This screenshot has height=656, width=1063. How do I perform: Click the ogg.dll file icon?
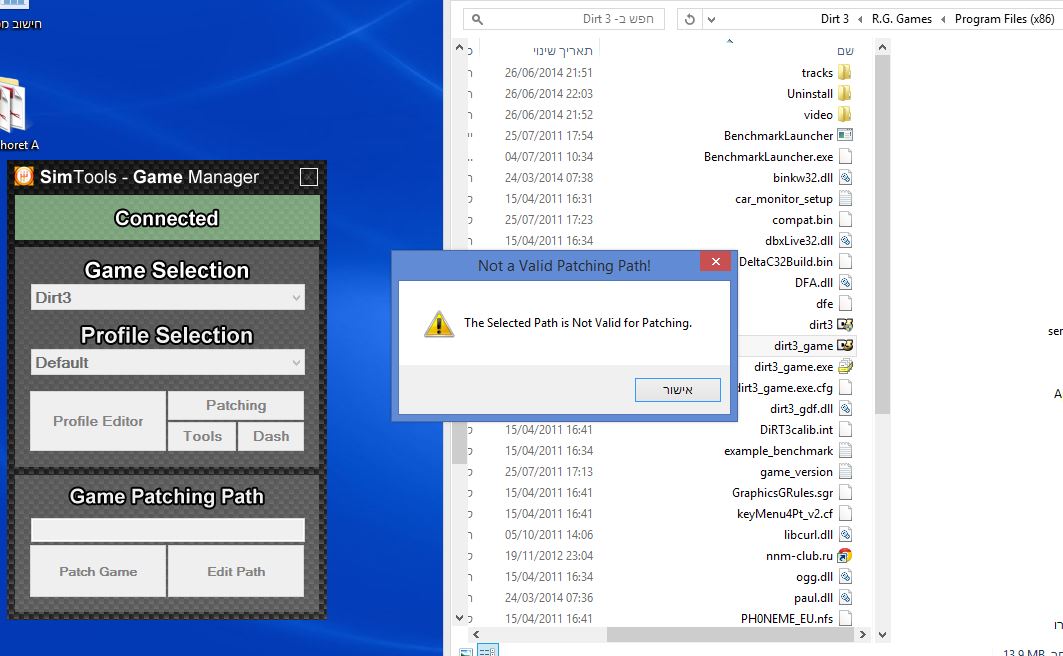(845, 576)
